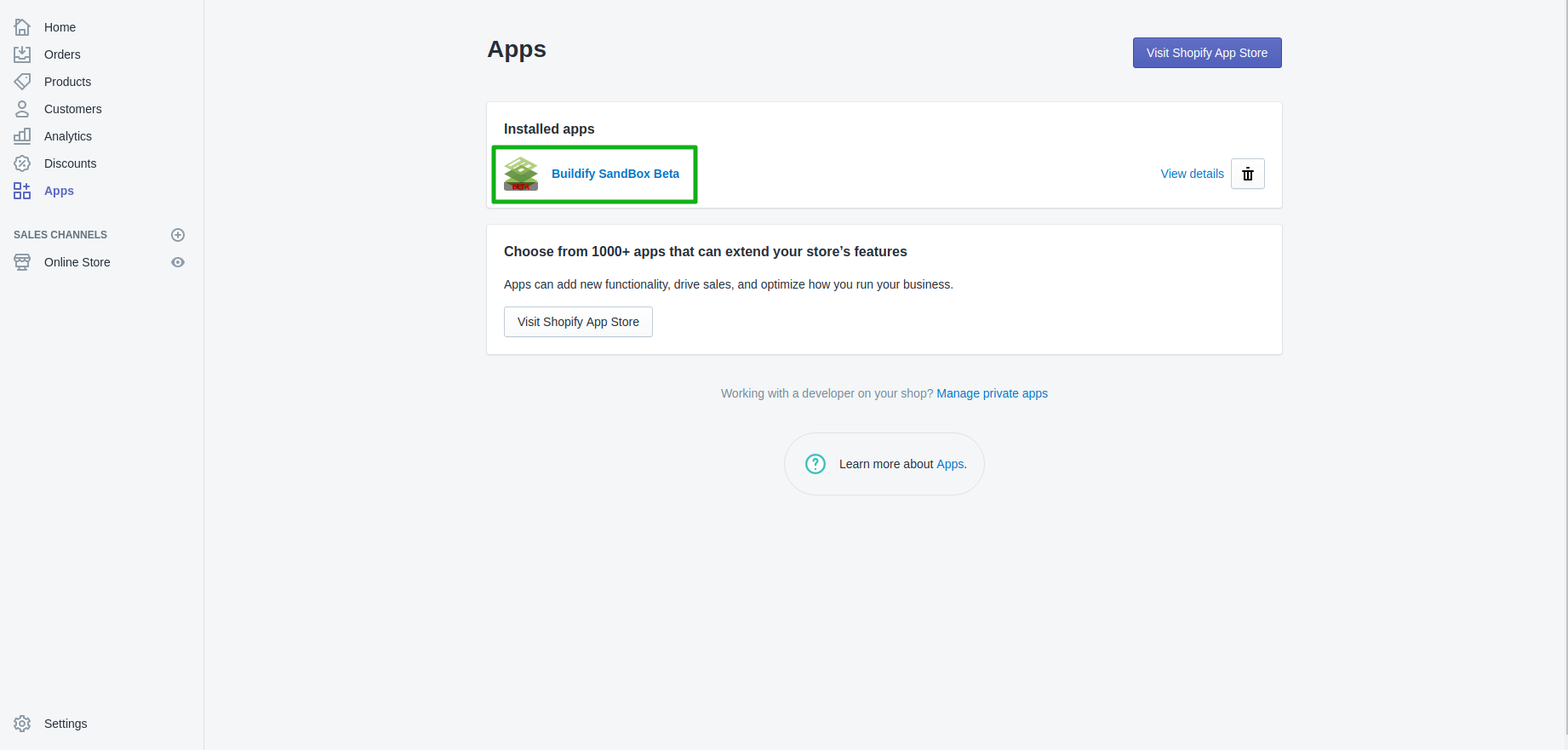Image resolution: width=1568 pixels, height=750 pixels.
Task: Click the white Visit Shopify App Store button
Action: coord(578,322)
